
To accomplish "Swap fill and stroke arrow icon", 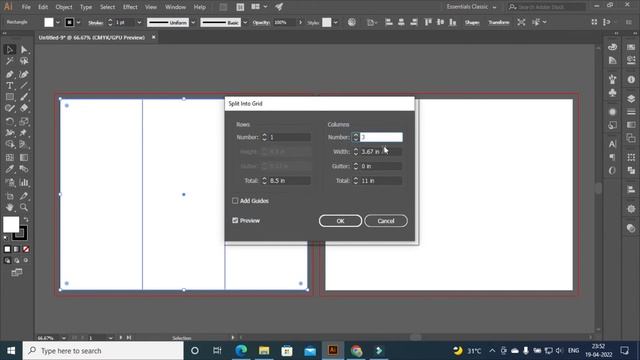I will point(26,220).
